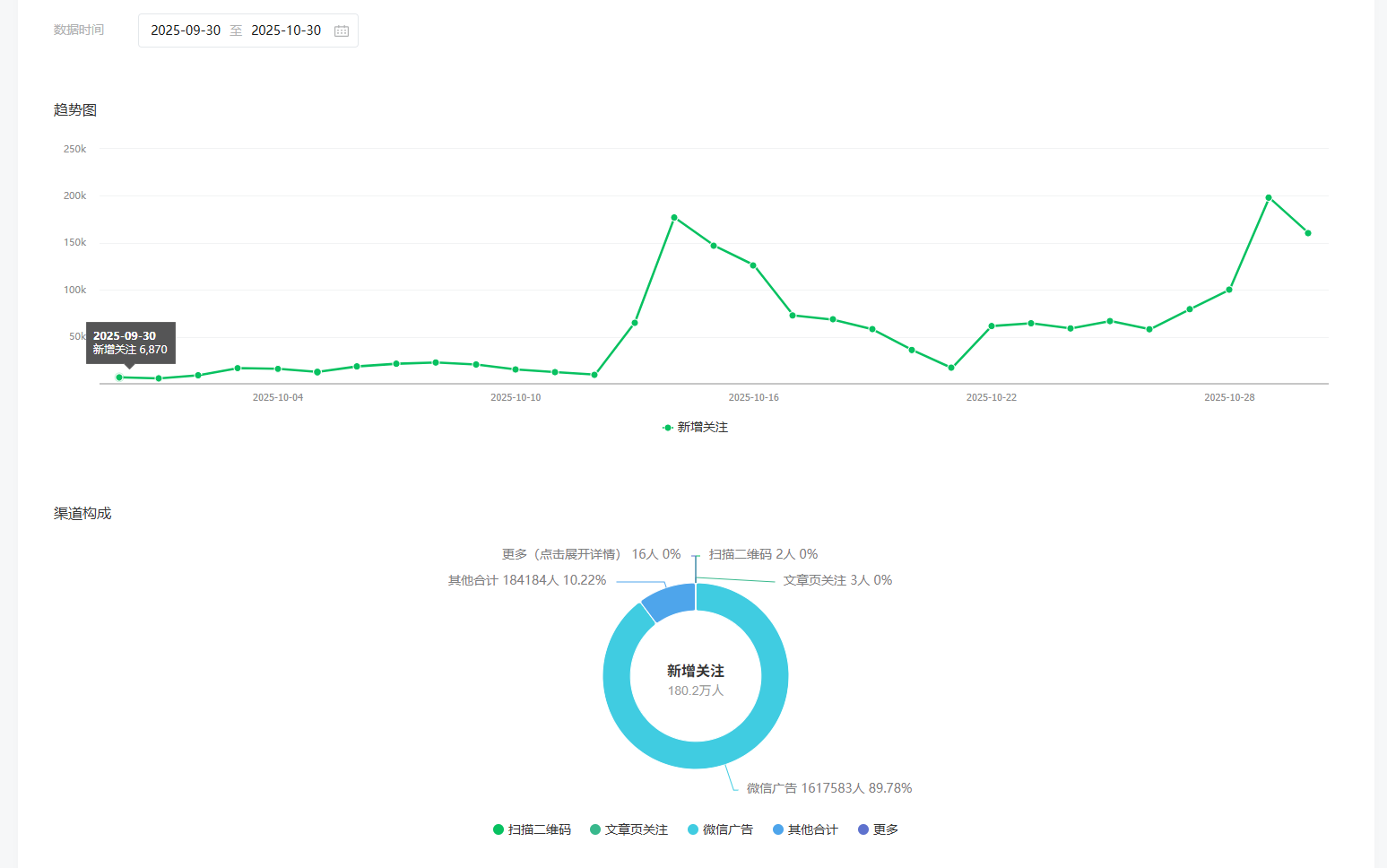Toggle 文章页关注 legend item
The width and height of the screenshot is (1387, 868).
[628, 829]
